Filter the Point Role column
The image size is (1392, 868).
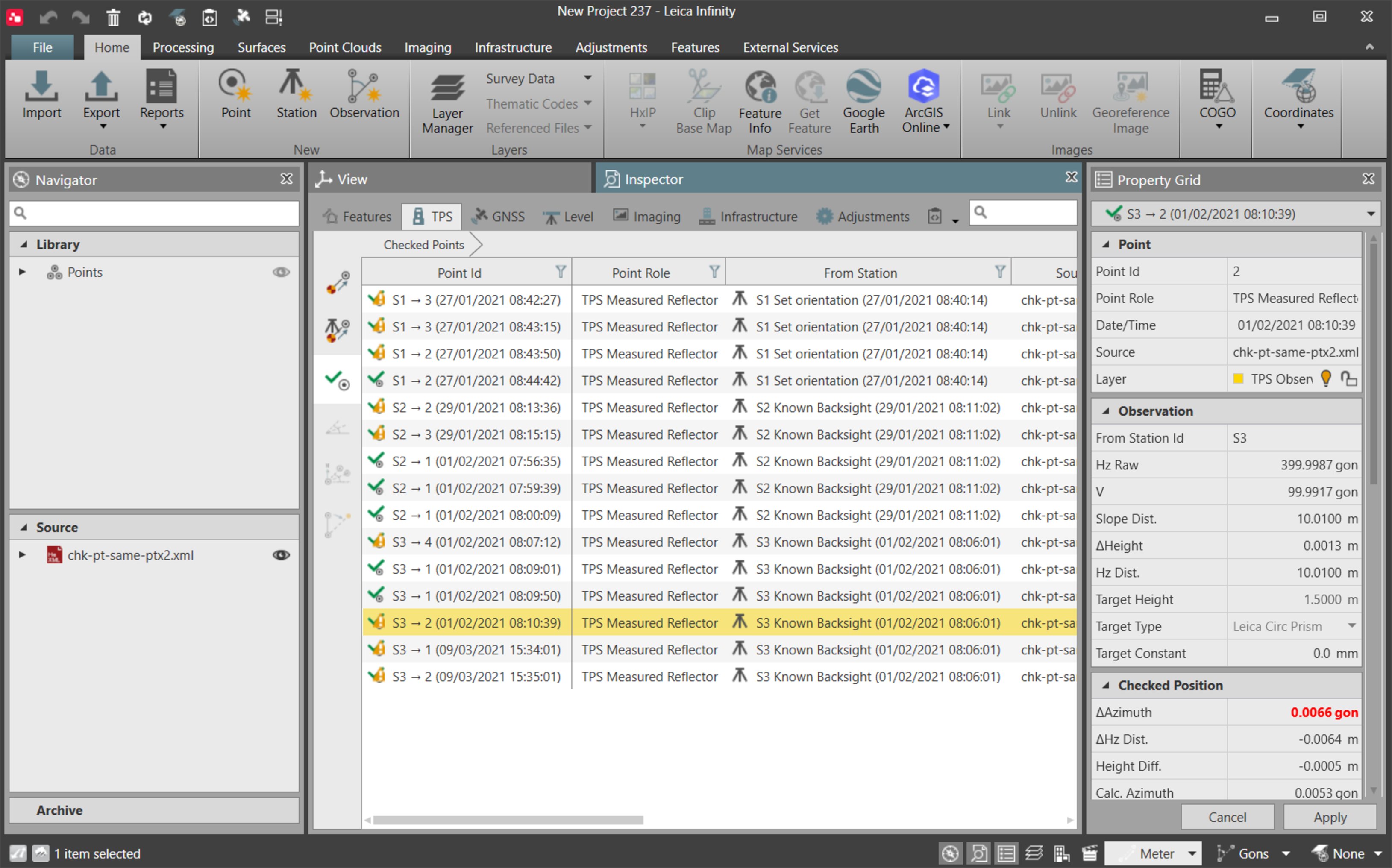pyautogui.click(x=714, y=272)
